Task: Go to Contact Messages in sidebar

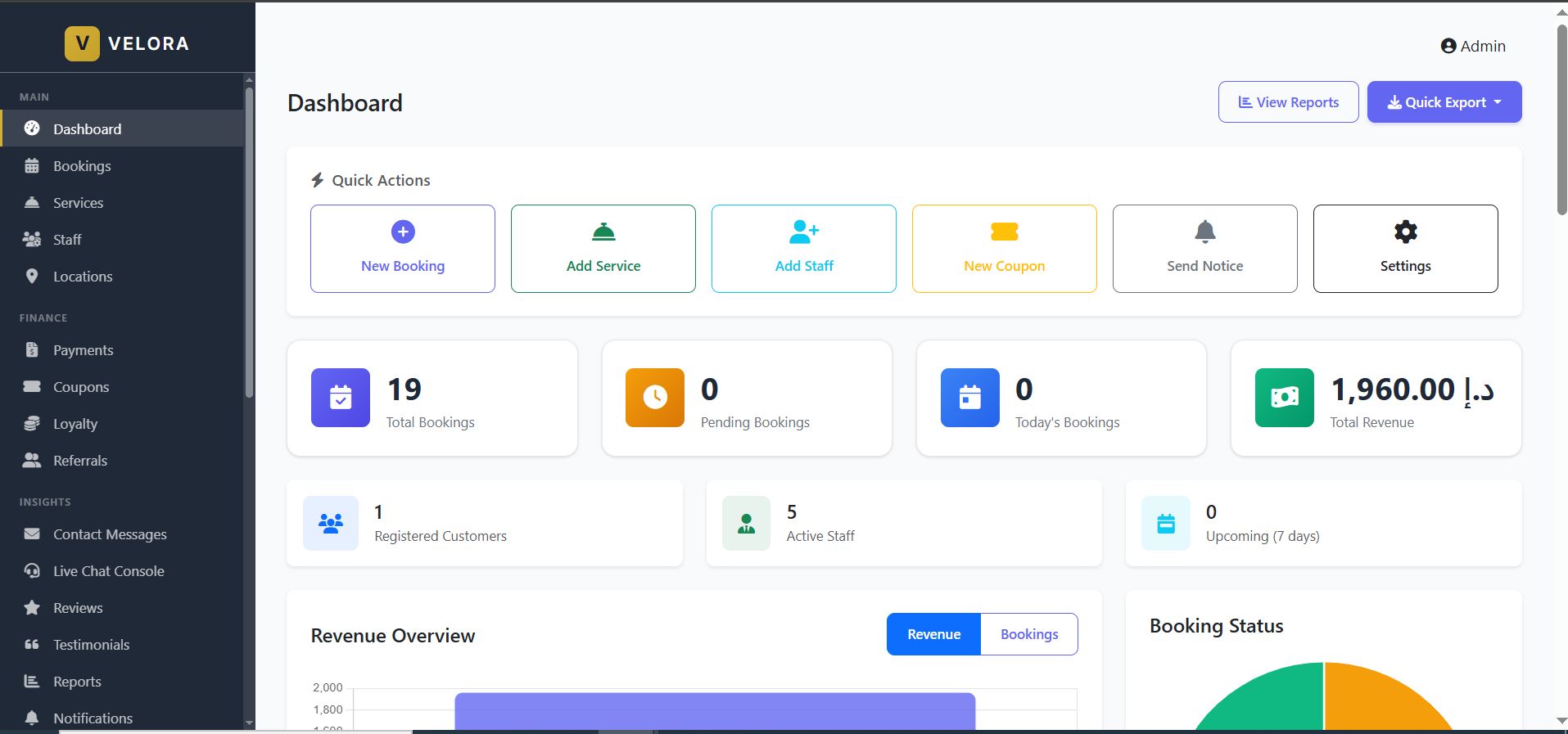Action: point(122,534)
